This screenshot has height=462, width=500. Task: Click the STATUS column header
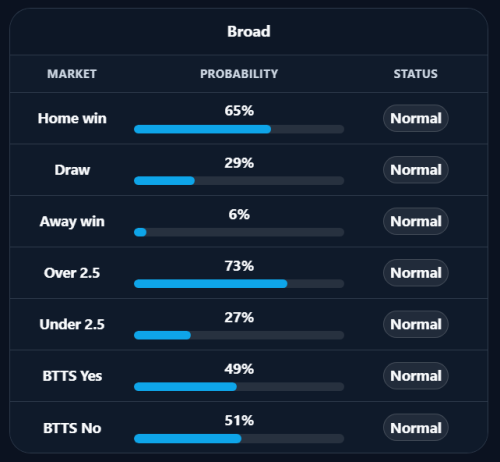pos(415,74)
